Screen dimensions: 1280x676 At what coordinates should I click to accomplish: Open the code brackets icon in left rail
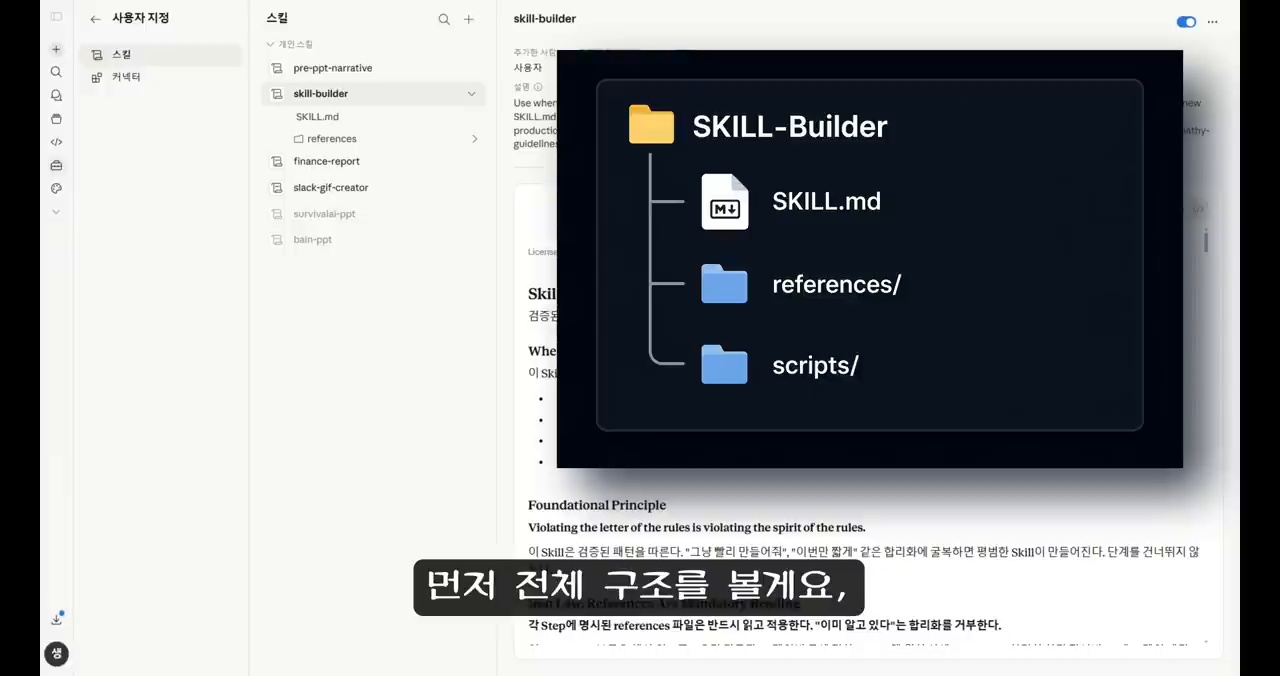tap(56, 142)
